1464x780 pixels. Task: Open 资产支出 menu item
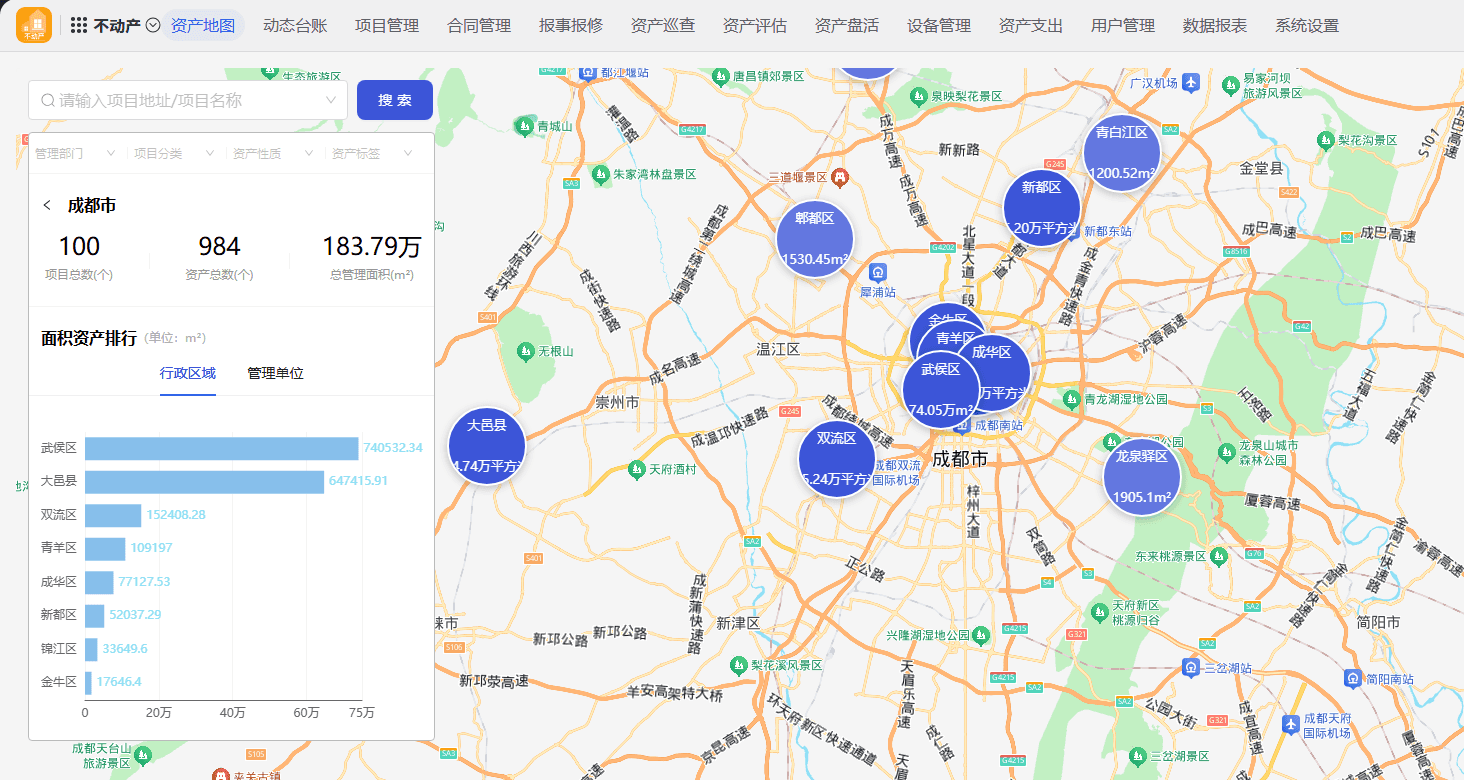click(x=1031, y=26)
